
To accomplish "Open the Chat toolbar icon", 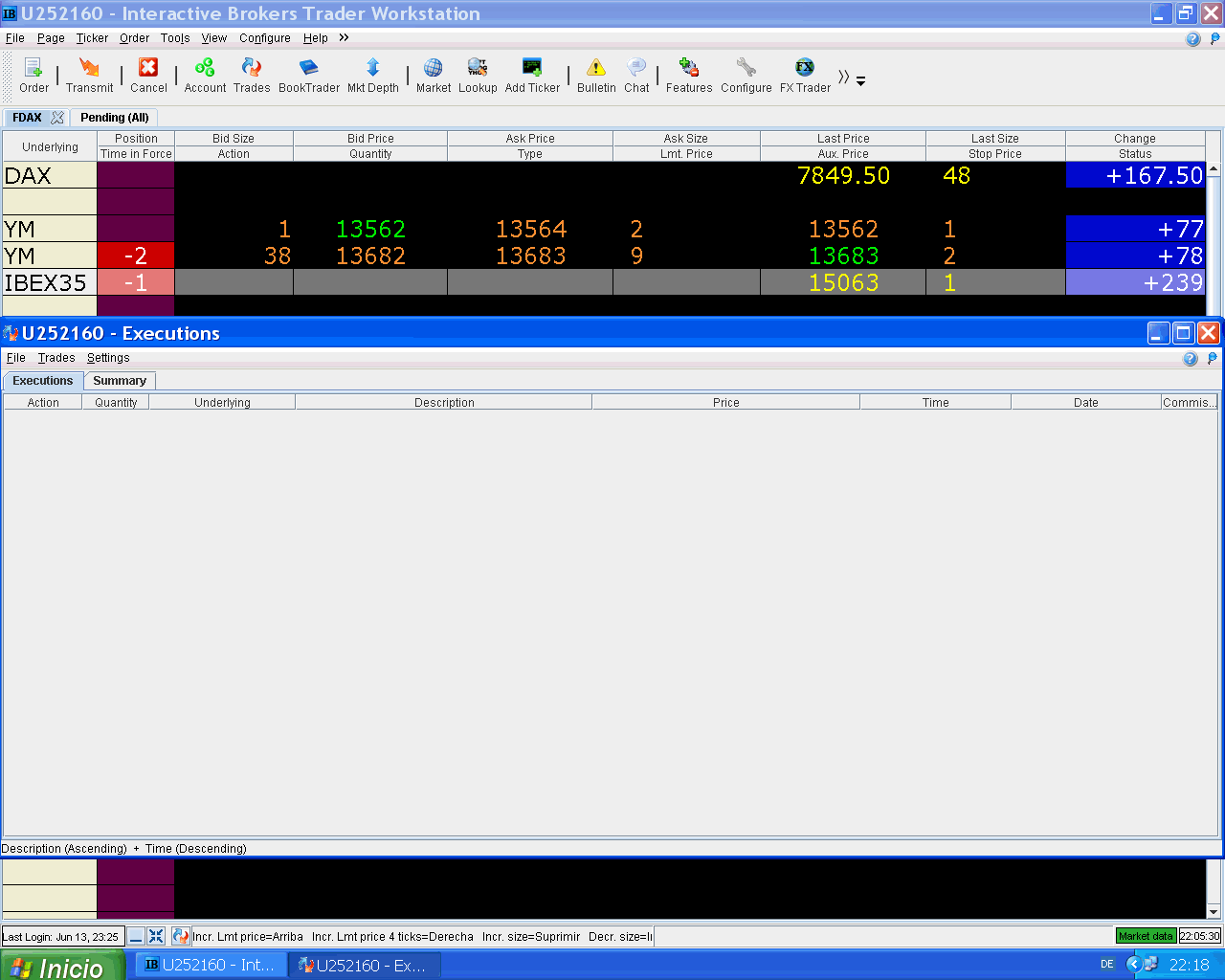I will (636, 68).
